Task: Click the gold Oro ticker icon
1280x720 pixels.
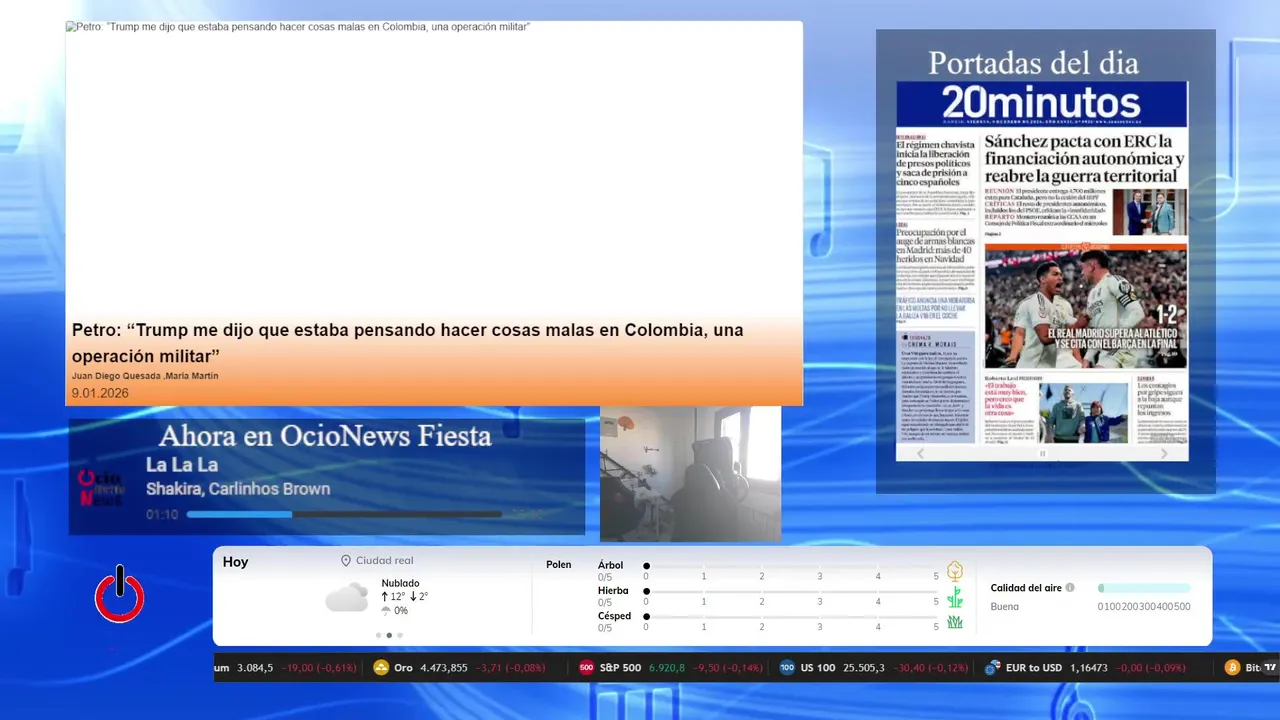Action: 381,668
